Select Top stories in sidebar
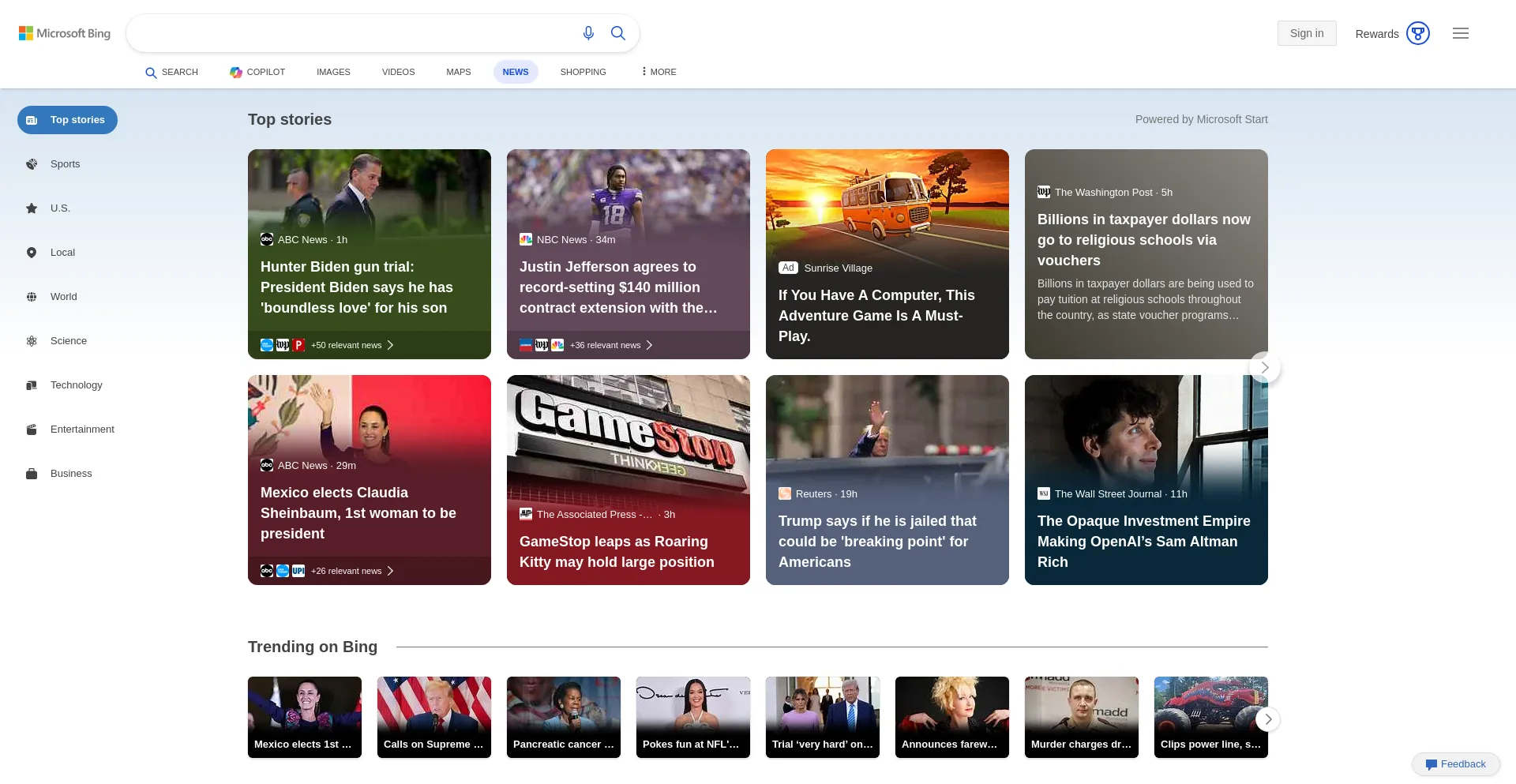Viewport: 1516px width, 784px height. coord(67,120)
